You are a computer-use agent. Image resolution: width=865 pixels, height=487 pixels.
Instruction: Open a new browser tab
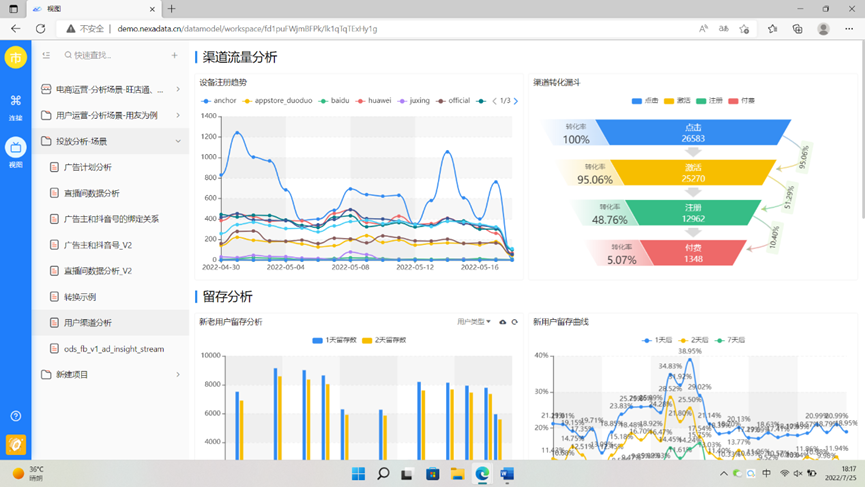tap(172, 9)
